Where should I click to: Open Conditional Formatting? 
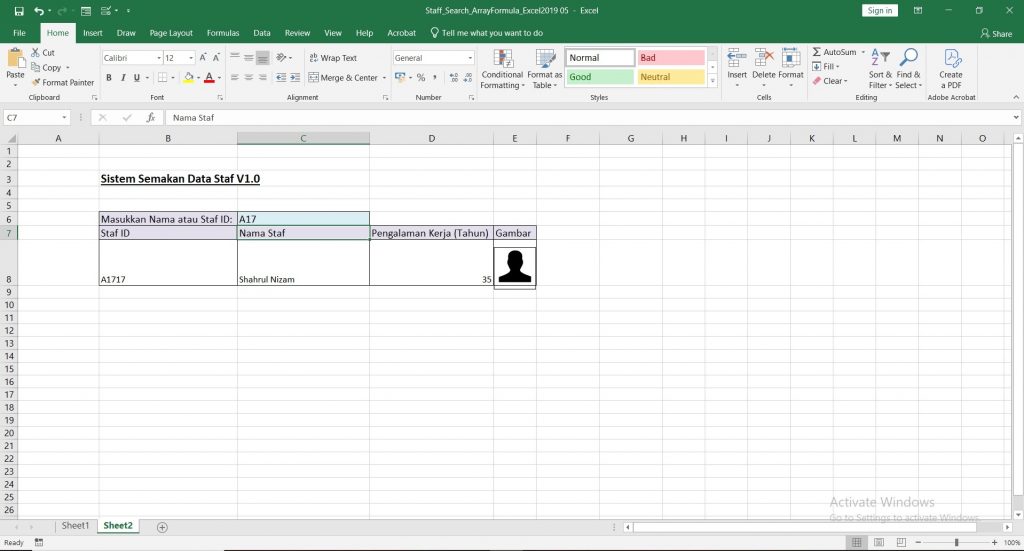(x=502, y=69)
